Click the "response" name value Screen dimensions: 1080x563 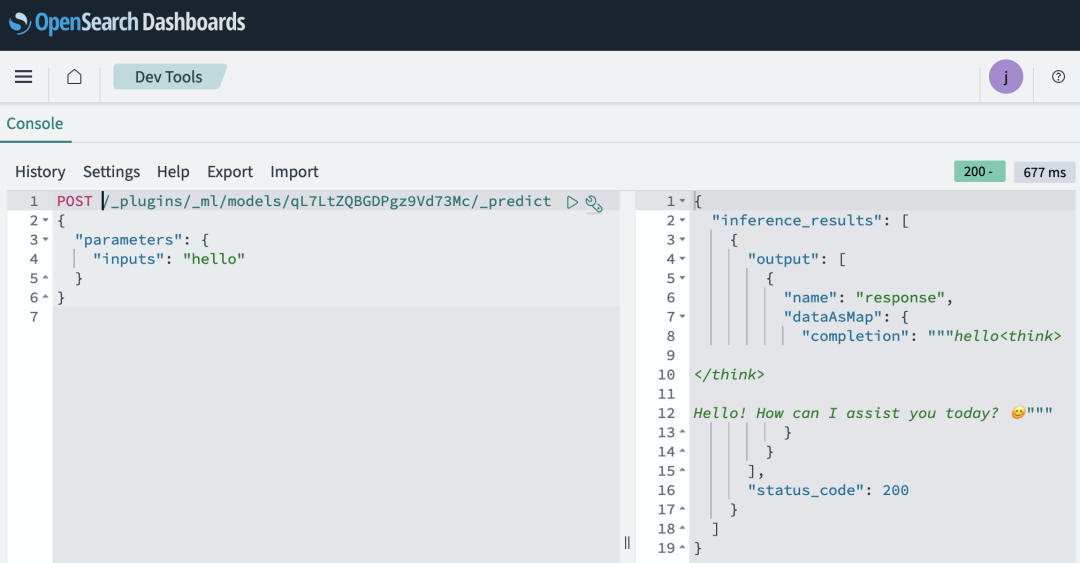pos(900,298)
